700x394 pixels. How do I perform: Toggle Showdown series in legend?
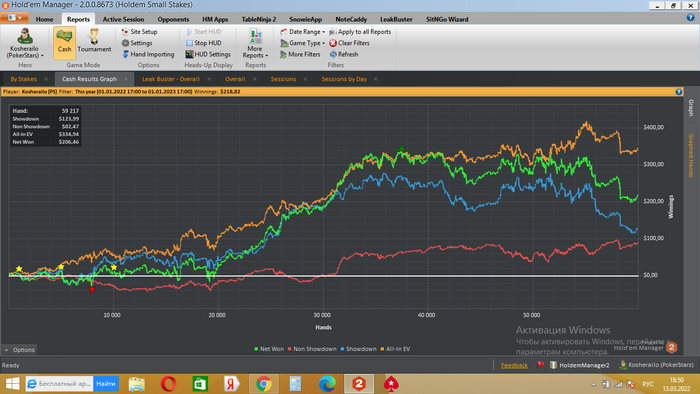pos(358,349)
